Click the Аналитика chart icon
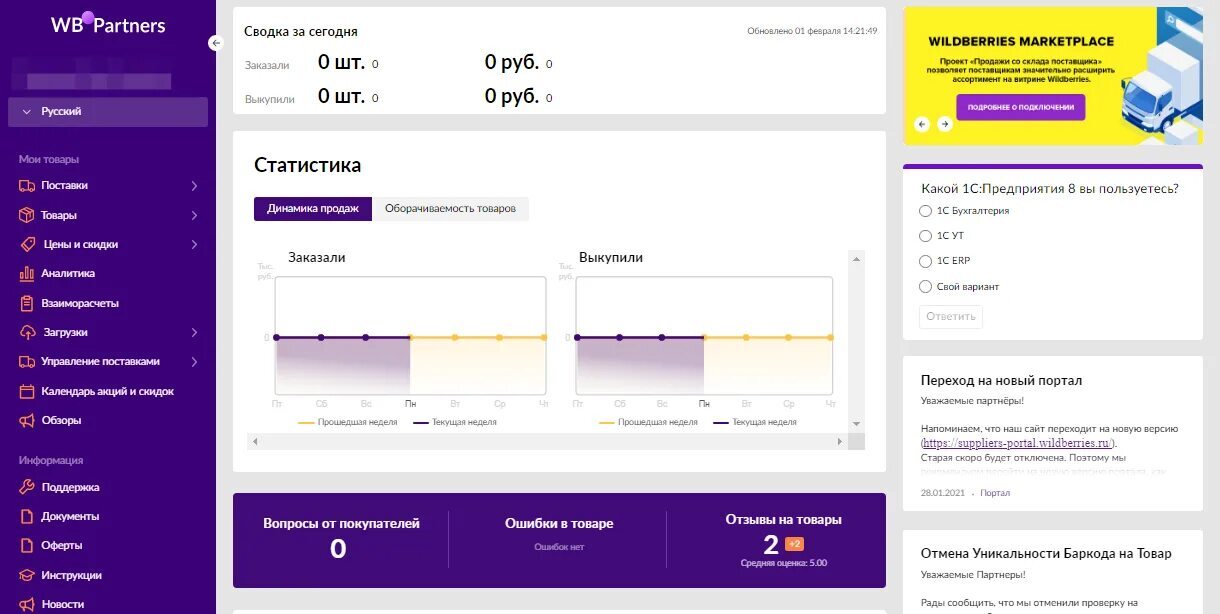Screen dimensions: 1220x614 coord(26,273)
